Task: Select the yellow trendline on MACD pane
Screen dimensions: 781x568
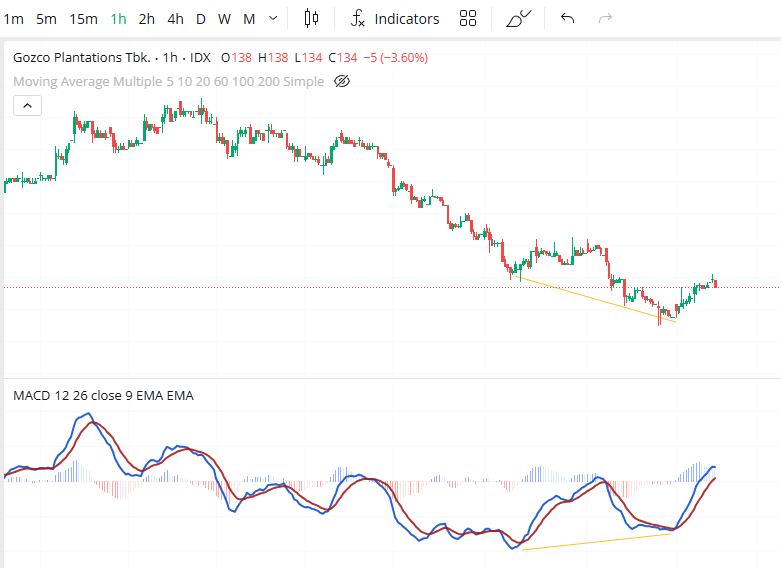Action: click(x=596, y=542)
